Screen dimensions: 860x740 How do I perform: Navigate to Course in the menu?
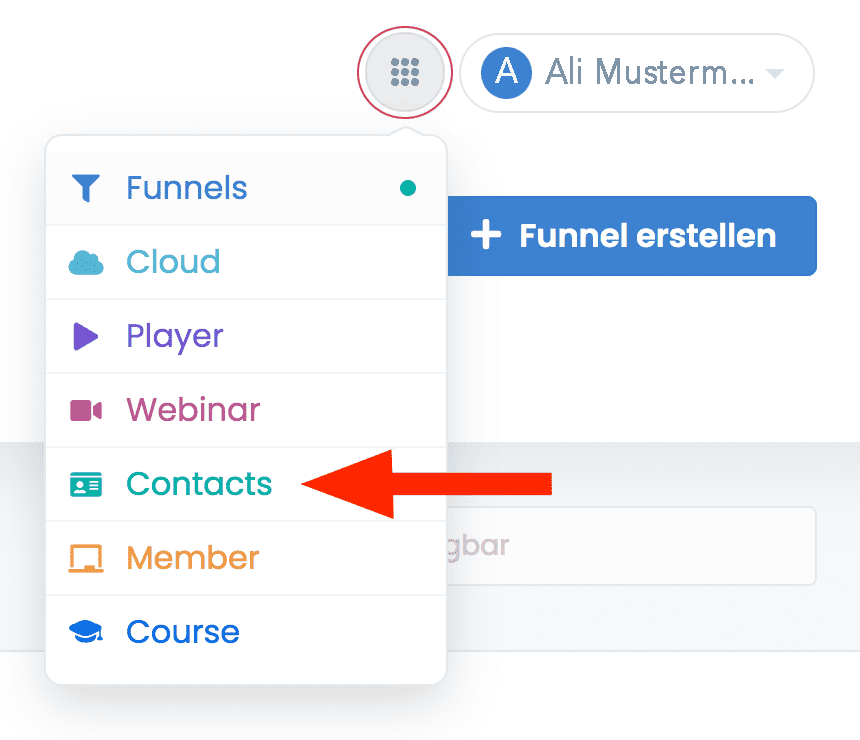tap(183, 632)
